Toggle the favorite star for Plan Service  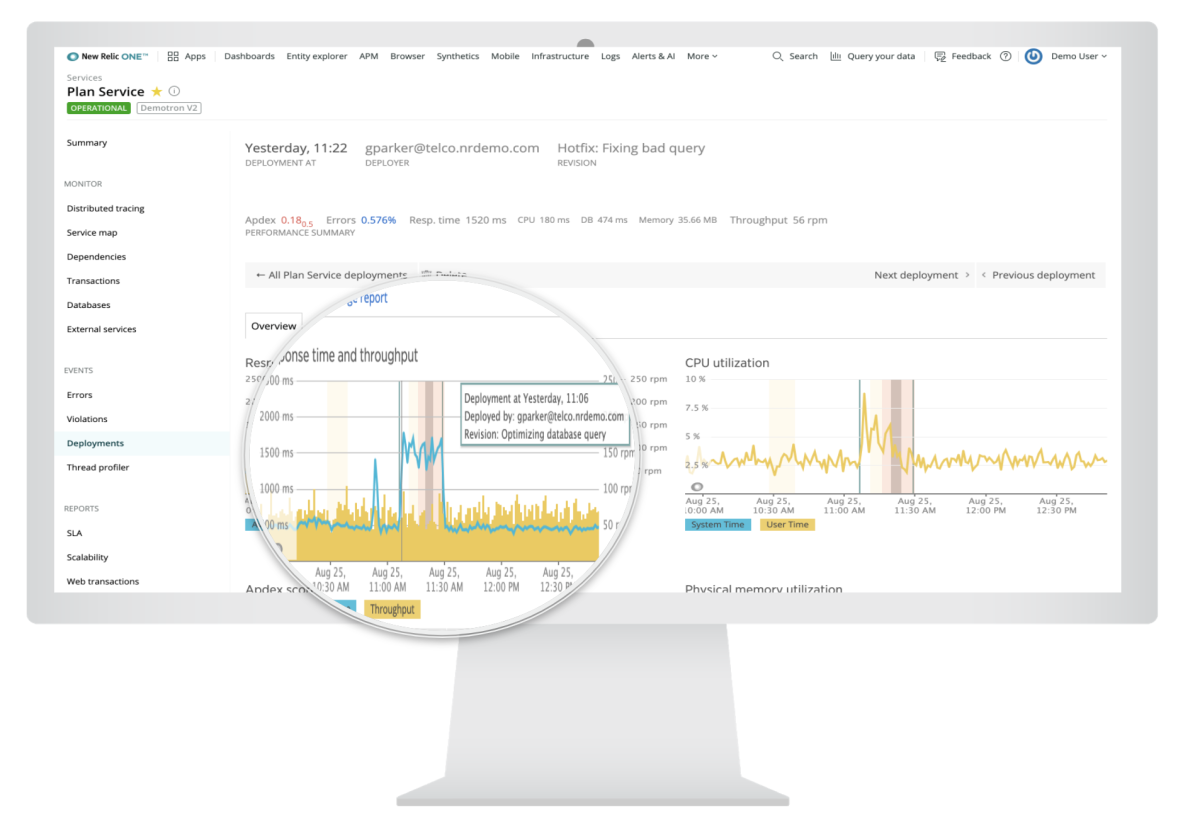pyautogui.click(x=156, y=91)
